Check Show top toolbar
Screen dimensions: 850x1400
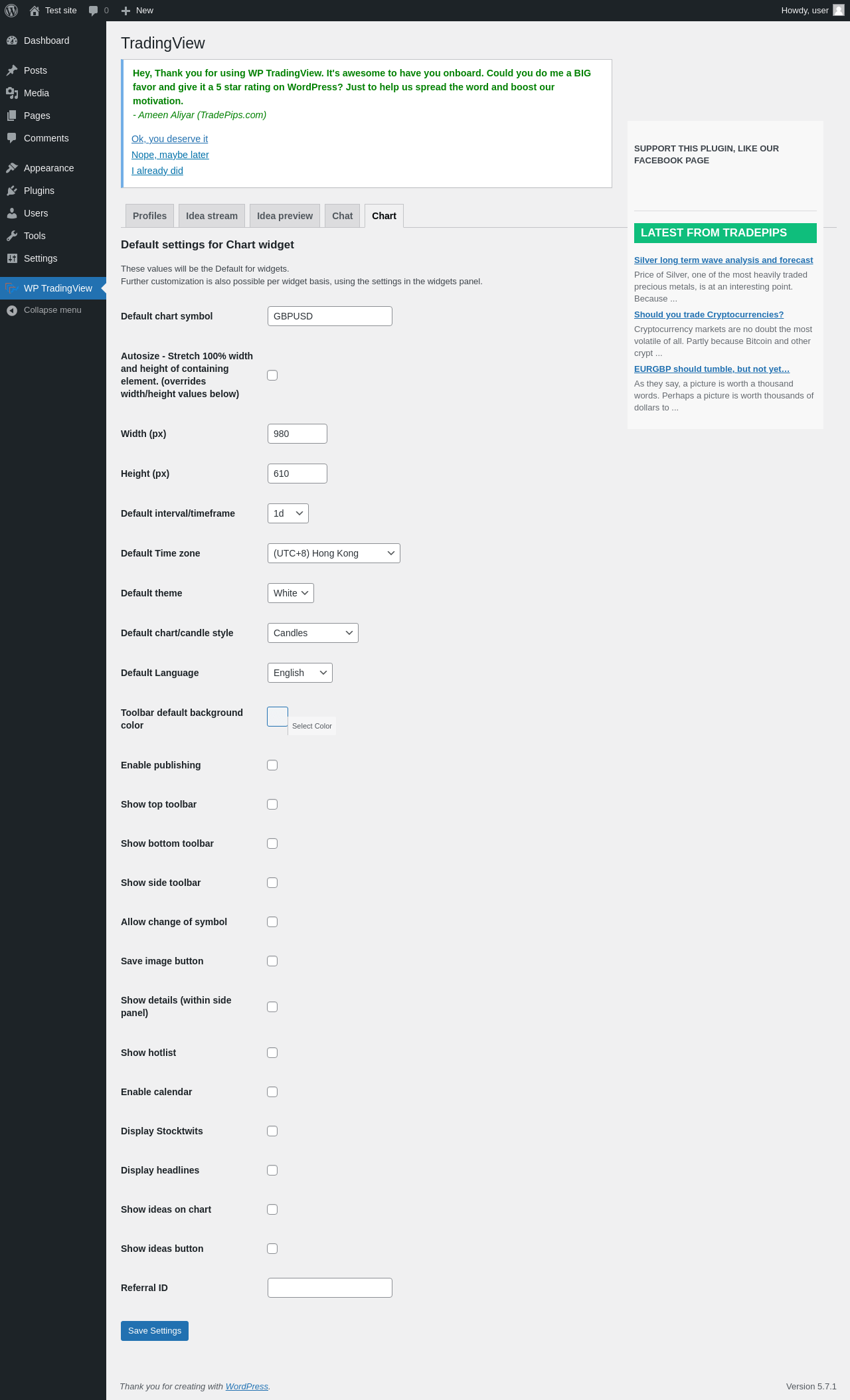[272, 804]
